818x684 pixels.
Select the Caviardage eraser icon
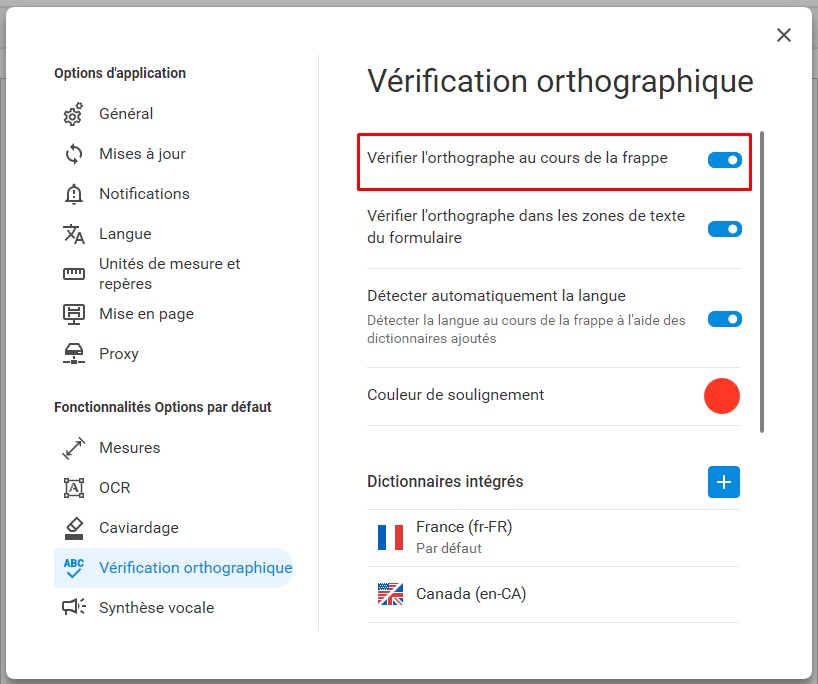point(74,528)
